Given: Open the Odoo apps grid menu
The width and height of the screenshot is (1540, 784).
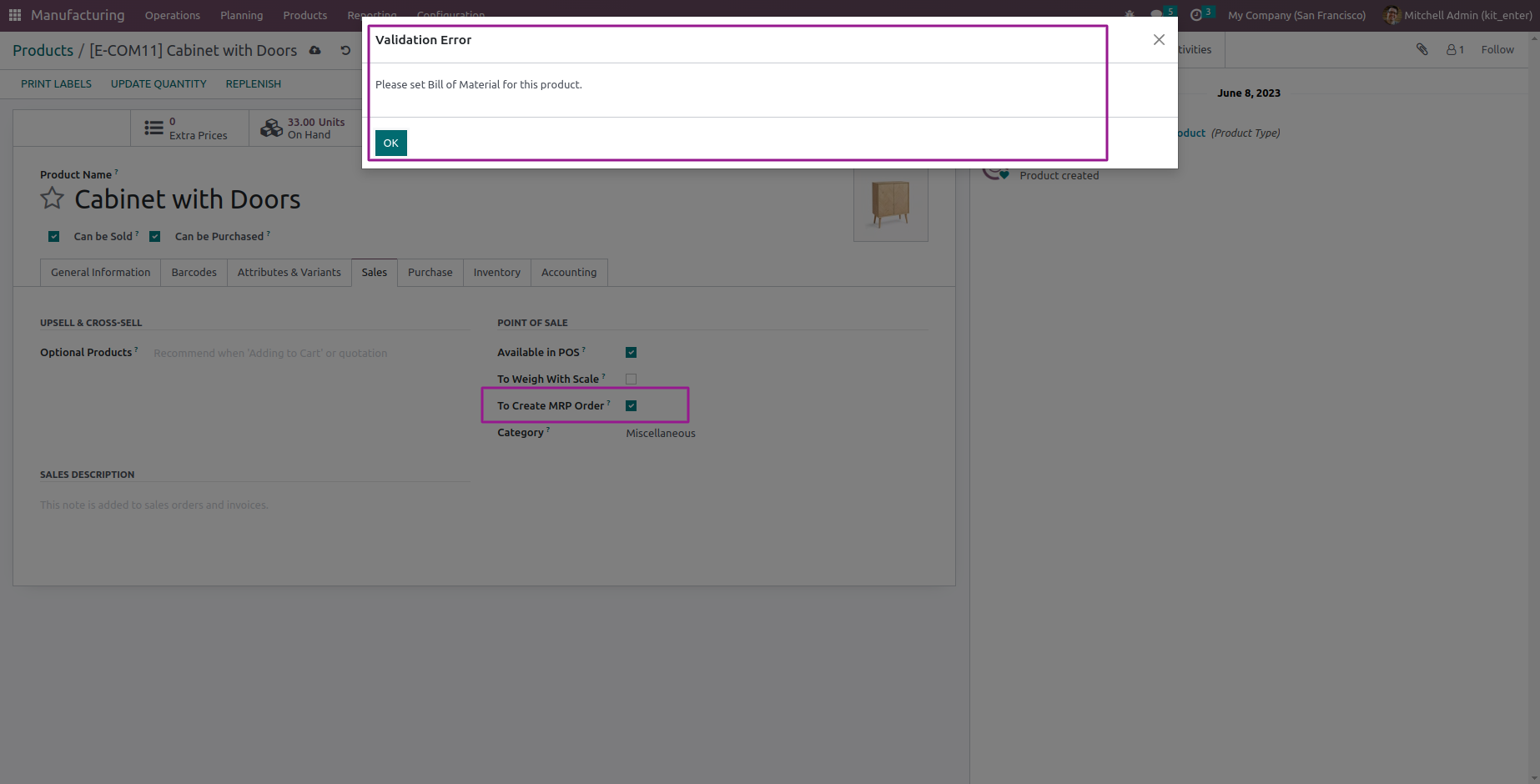Looking at the screenshot, I should (14, 14).
